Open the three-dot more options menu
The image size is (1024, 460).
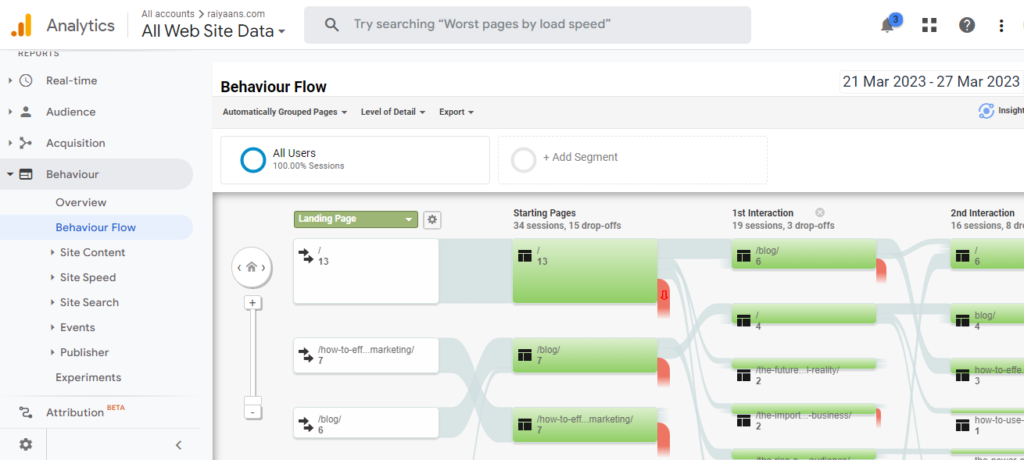coord(1001,26)
